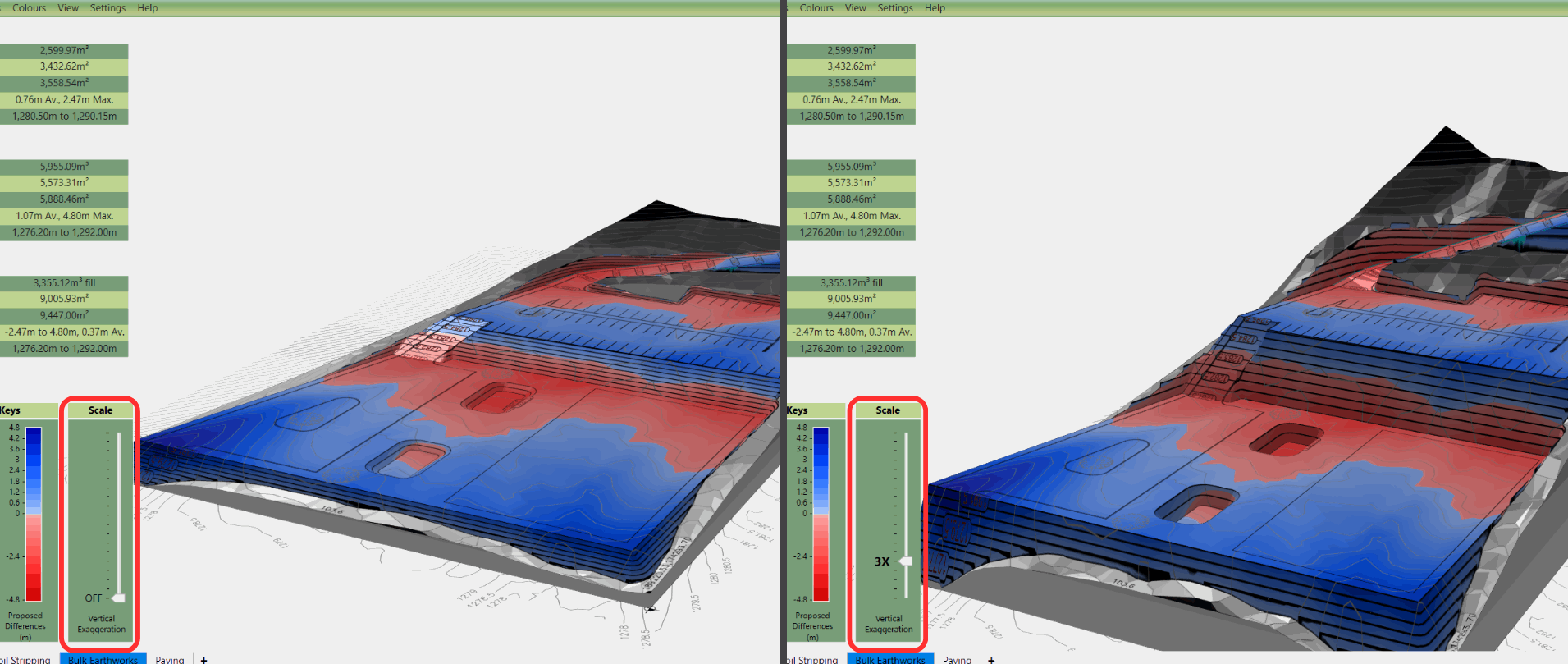
Task: Click the red-blue colour key bar in right window
Action: pos(821,513)
